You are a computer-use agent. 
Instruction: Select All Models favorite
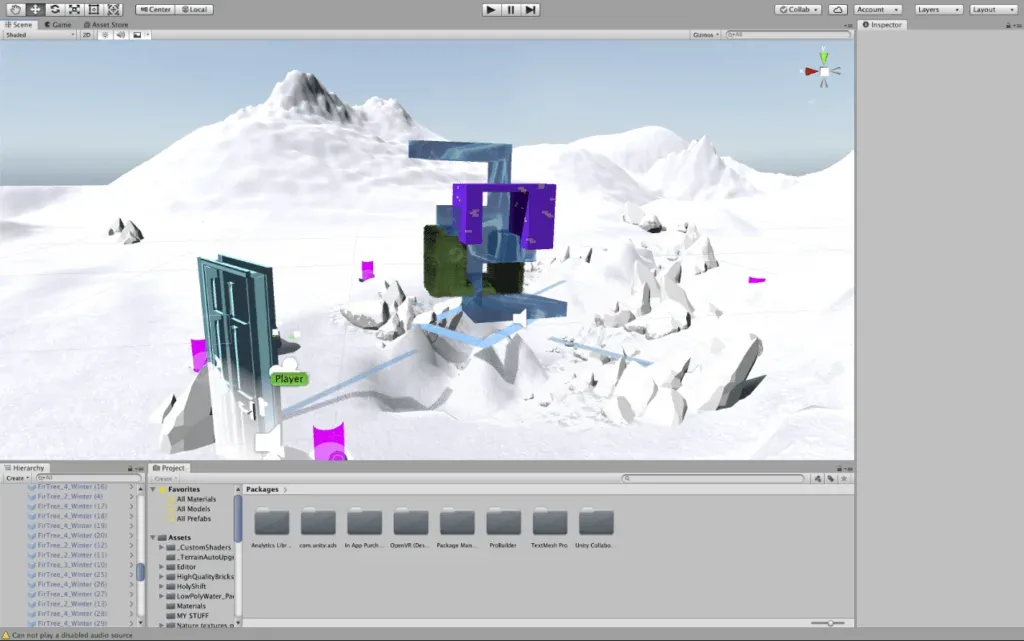pyautogui.click(x=193, y=508)
